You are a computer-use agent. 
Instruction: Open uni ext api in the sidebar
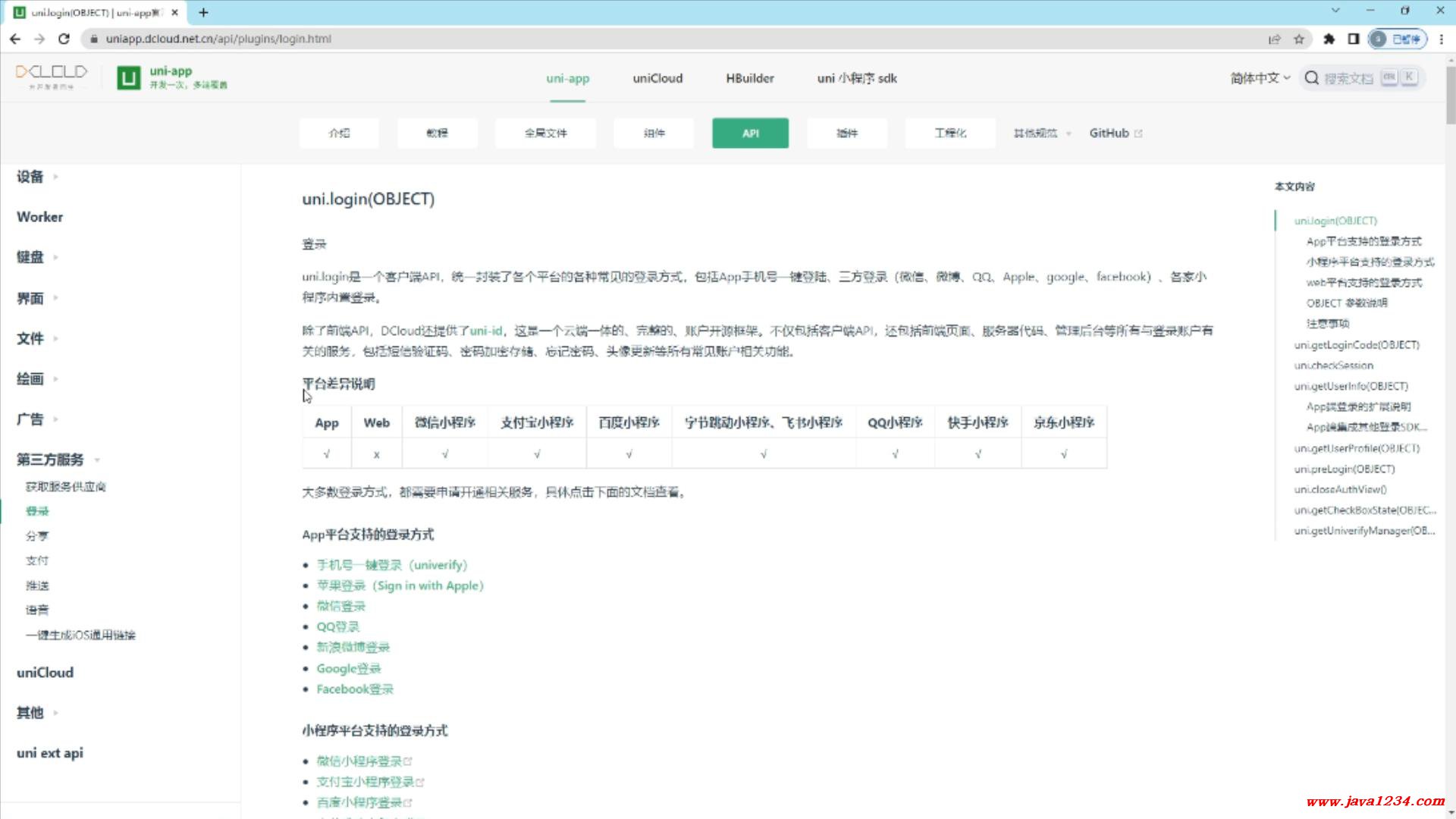tap(50, 753)
